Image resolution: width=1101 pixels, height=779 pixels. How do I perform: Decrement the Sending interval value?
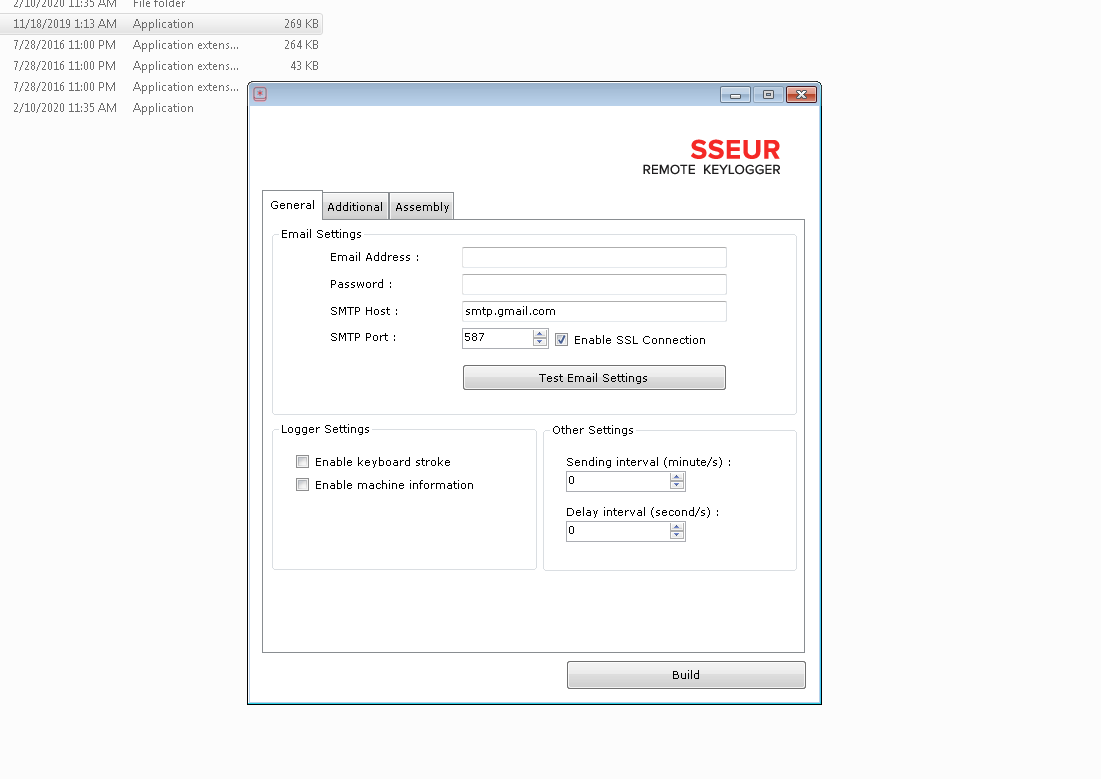pos(677,486)
